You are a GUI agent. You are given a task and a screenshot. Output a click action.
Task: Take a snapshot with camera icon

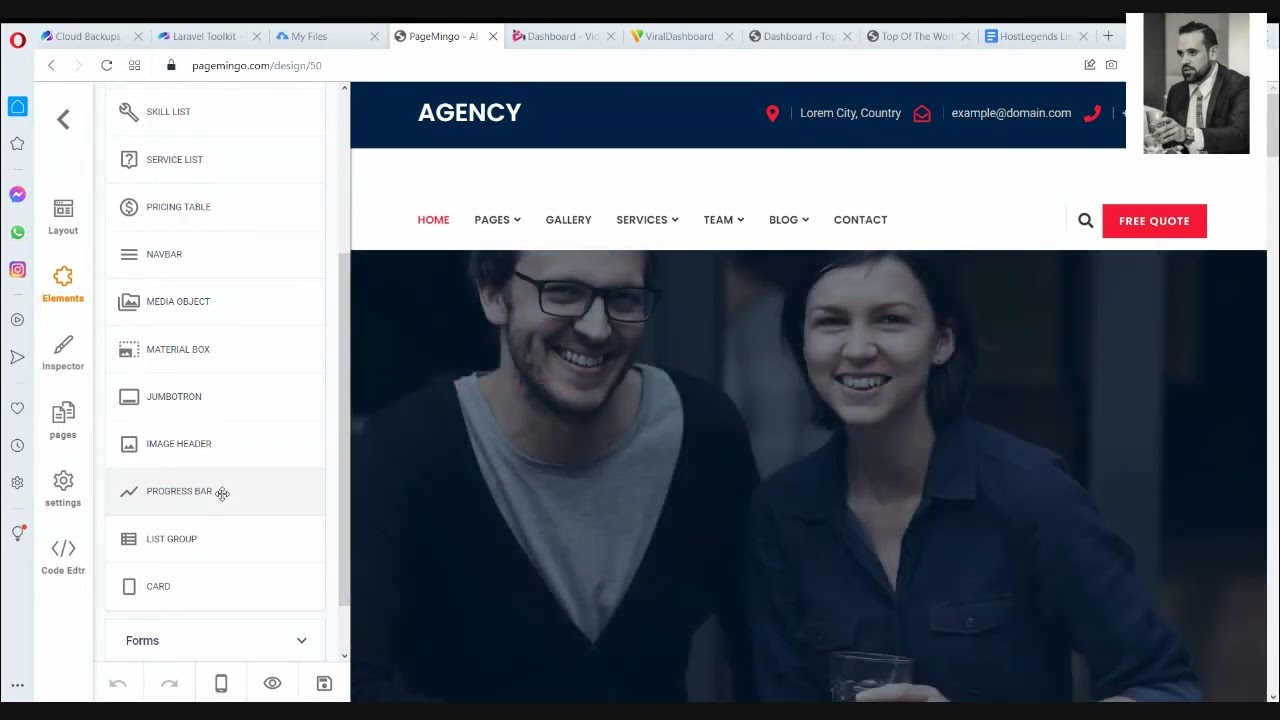pos(1111,65)
